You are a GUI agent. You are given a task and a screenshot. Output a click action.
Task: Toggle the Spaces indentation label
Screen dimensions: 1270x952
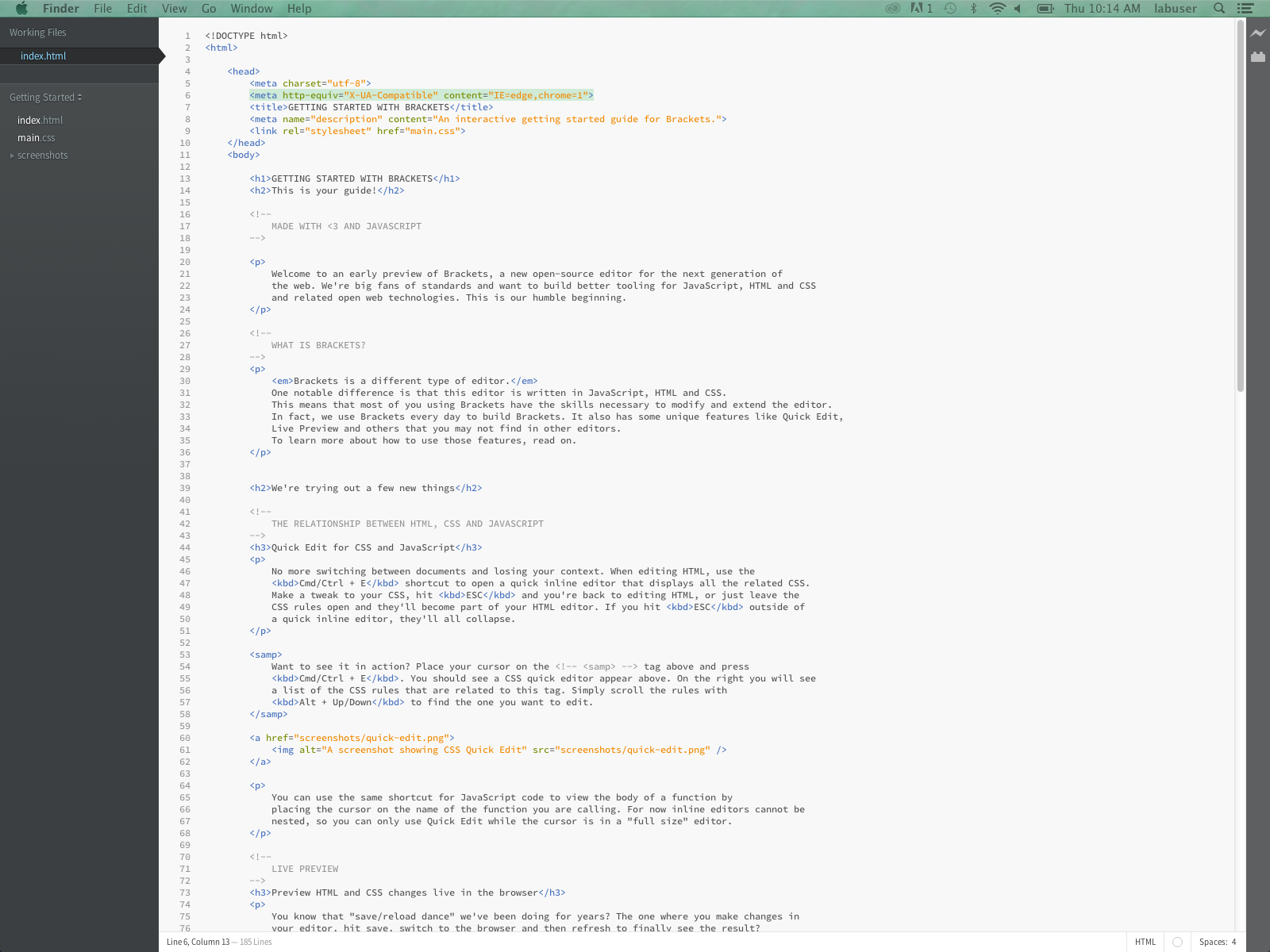click(x=1213, y=942)
